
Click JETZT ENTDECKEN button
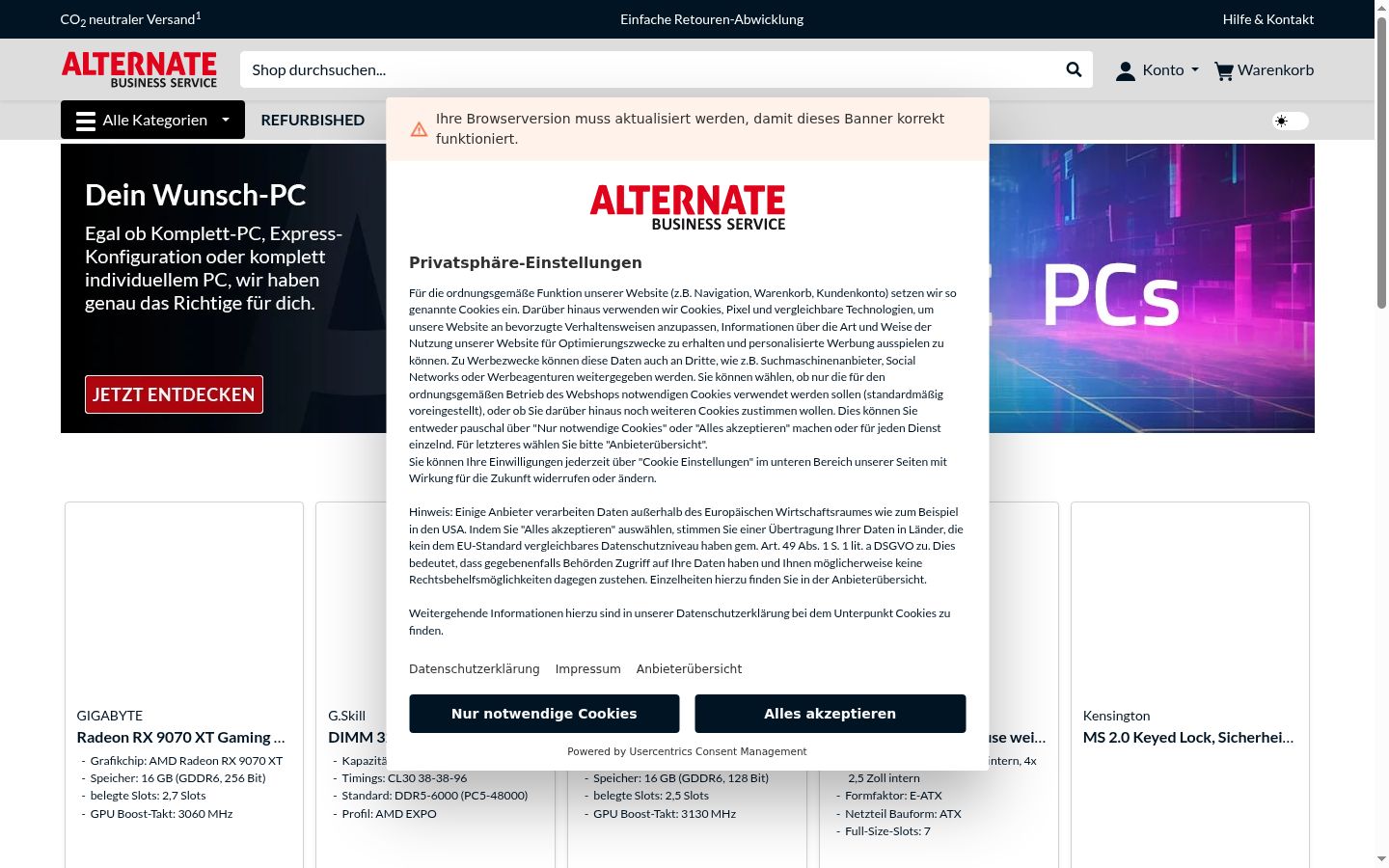coord(174,394)
